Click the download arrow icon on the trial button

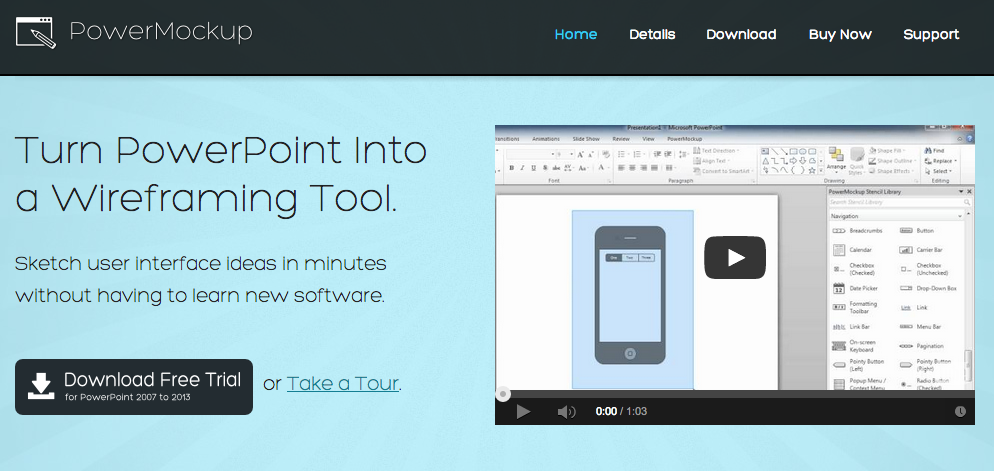[x=40, y=386]
